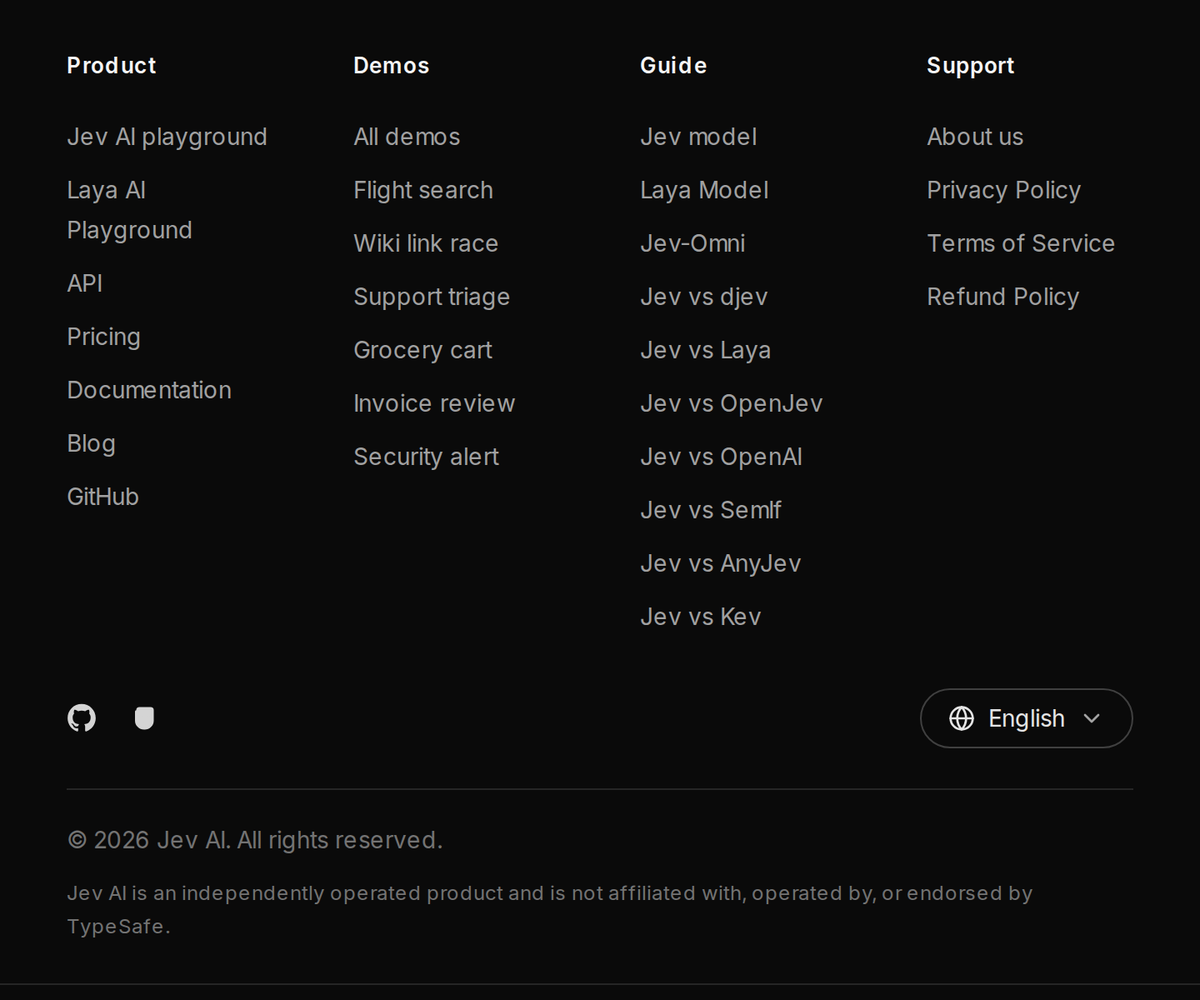
Task: View the Pricing page
Action: [x=103, y=337]
